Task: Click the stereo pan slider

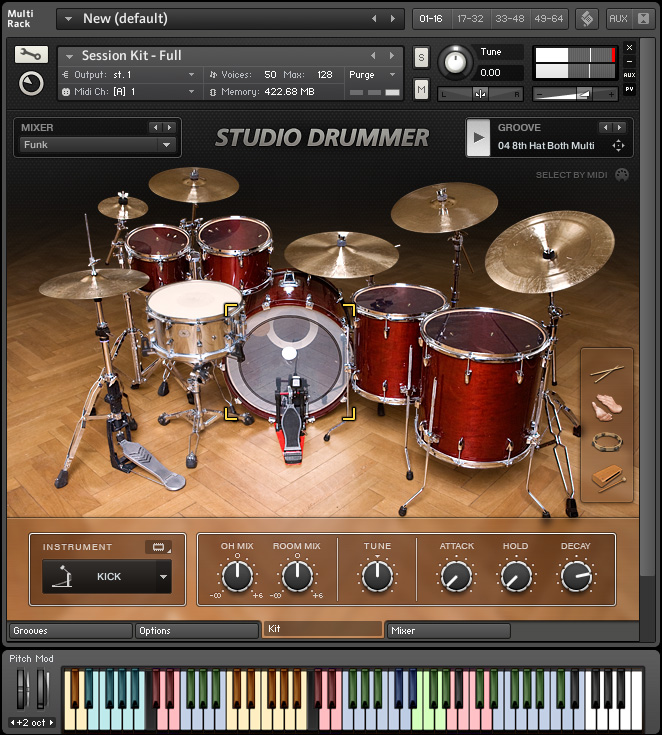Action: click(480, 94)
